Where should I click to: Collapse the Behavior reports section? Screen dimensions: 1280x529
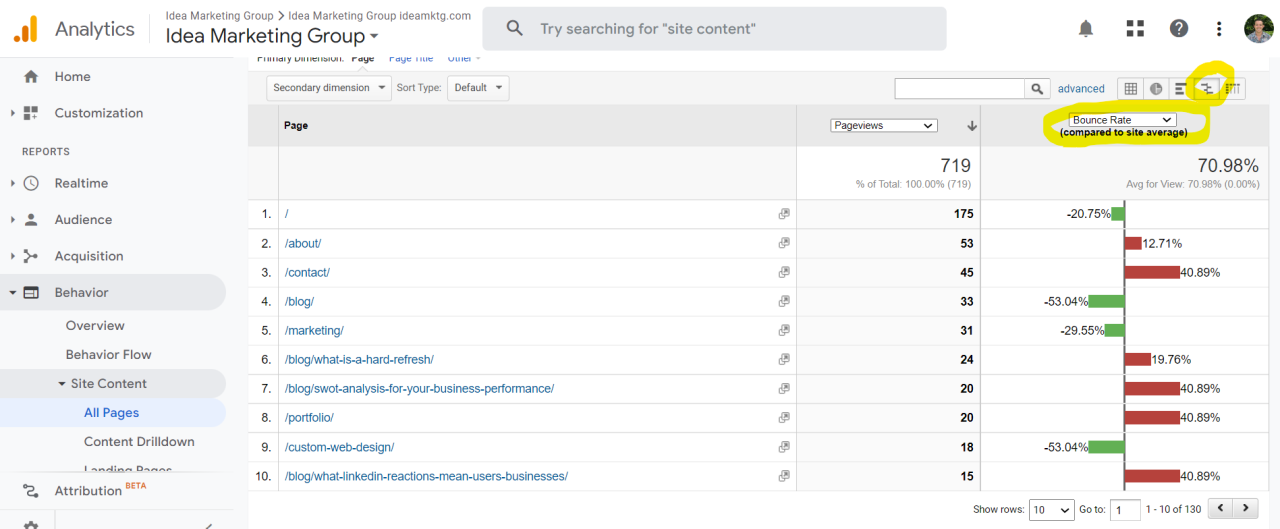[12, 293]
